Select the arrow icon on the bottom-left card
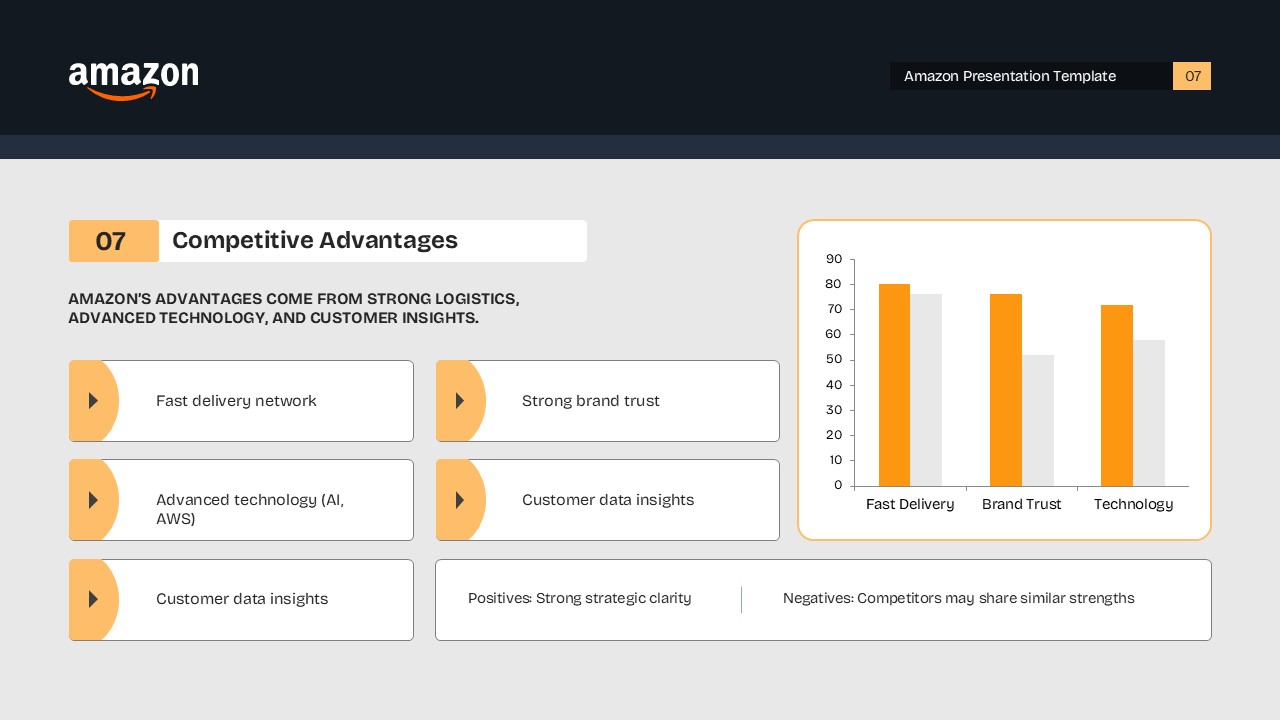The width and height of the screenshot is (1280, 720). tap(94, 599)
